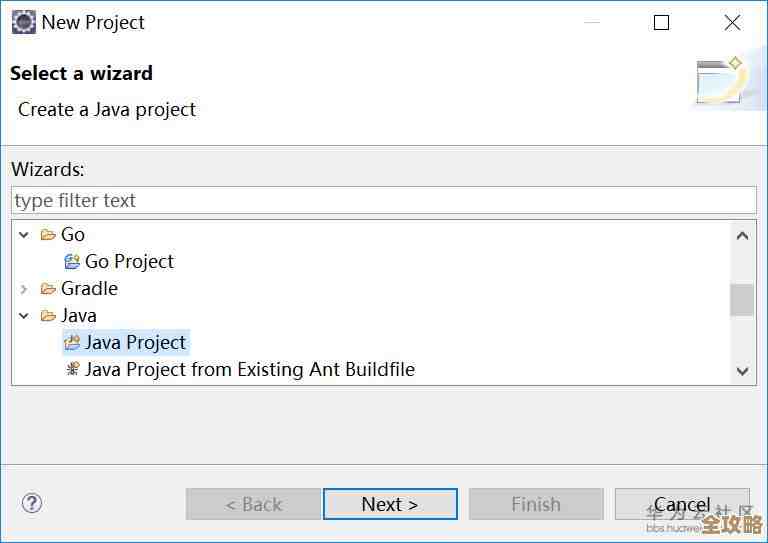The width and height of the screenshot is (768, 543).
Task: Click the Java Project wizard icon
Action: [x=72, y=343]
